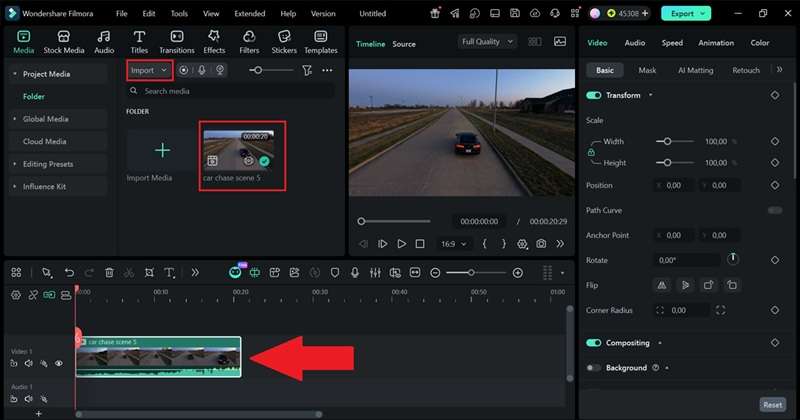Viewport: 800px width, 420px height.
Task: Toggle the Path Curve switch
Action: (x=775, y=210)
